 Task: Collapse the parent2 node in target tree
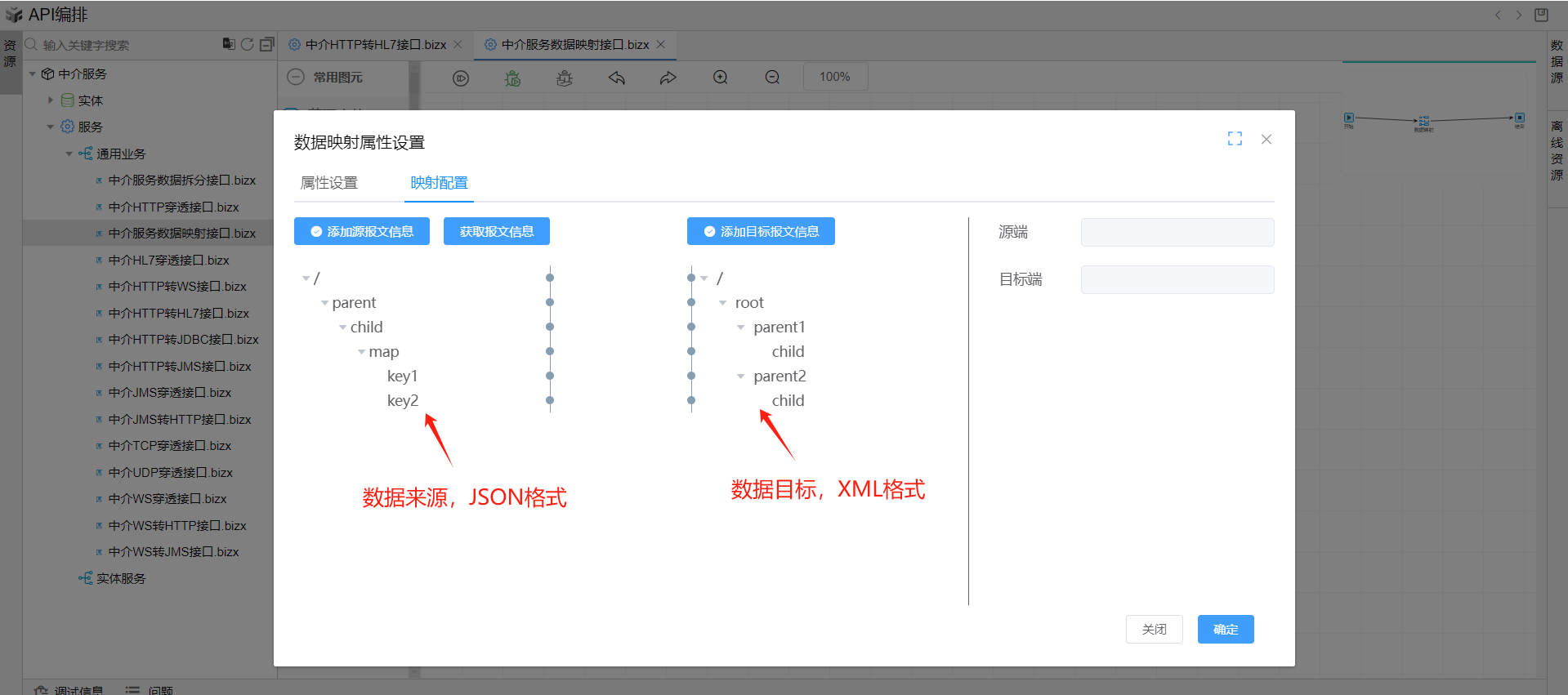click(x=741, y=376)
